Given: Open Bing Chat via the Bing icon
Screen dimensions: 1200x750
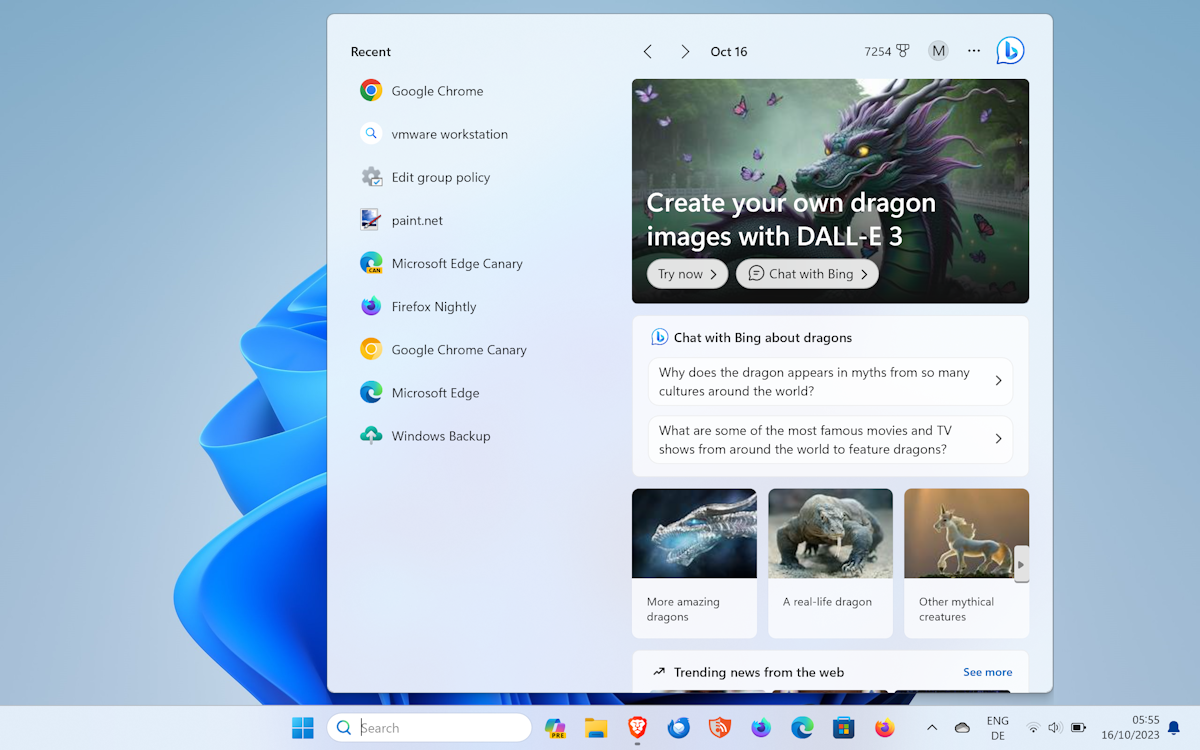Looking at the screenshot, I should click(1009, 50).
